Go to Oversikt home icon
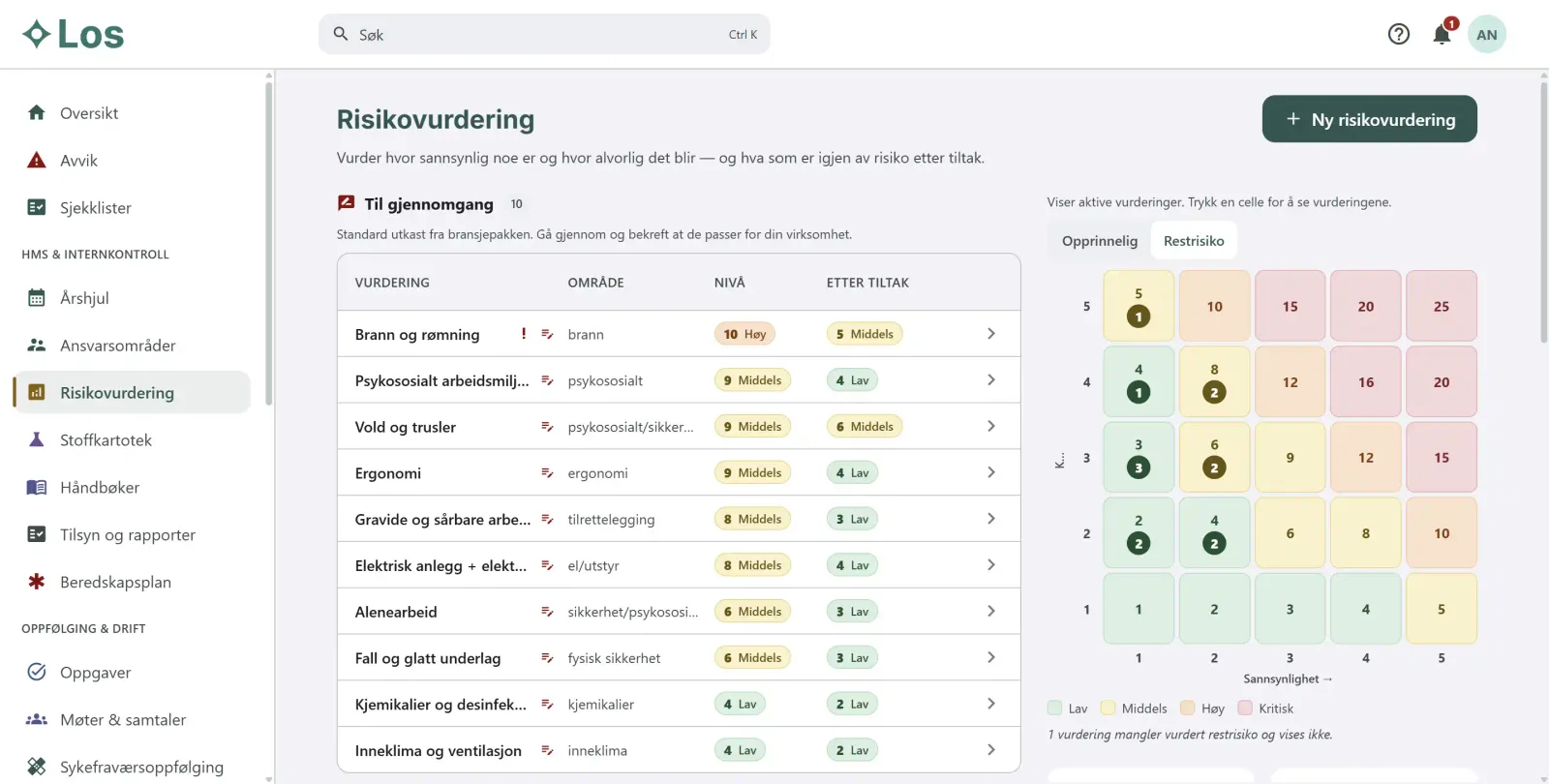 (x=37, y=113)
